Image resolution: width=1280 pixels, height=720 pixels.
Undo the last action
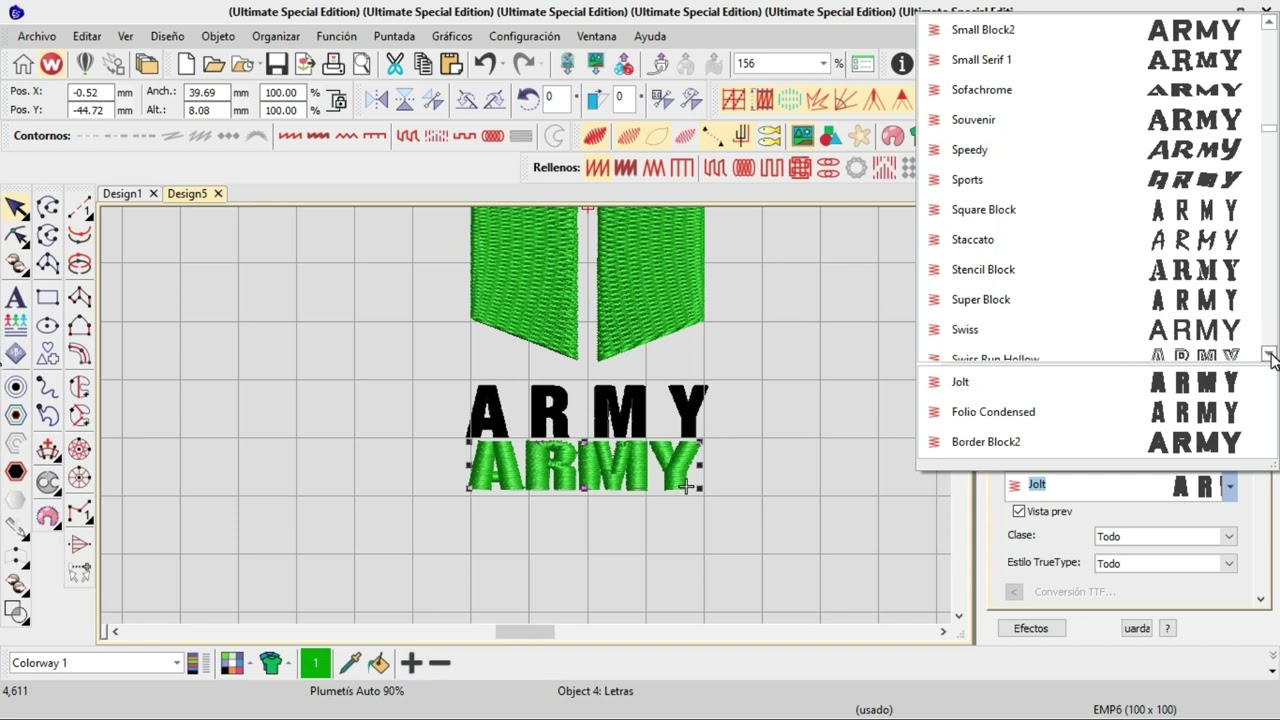pos(485,65)
